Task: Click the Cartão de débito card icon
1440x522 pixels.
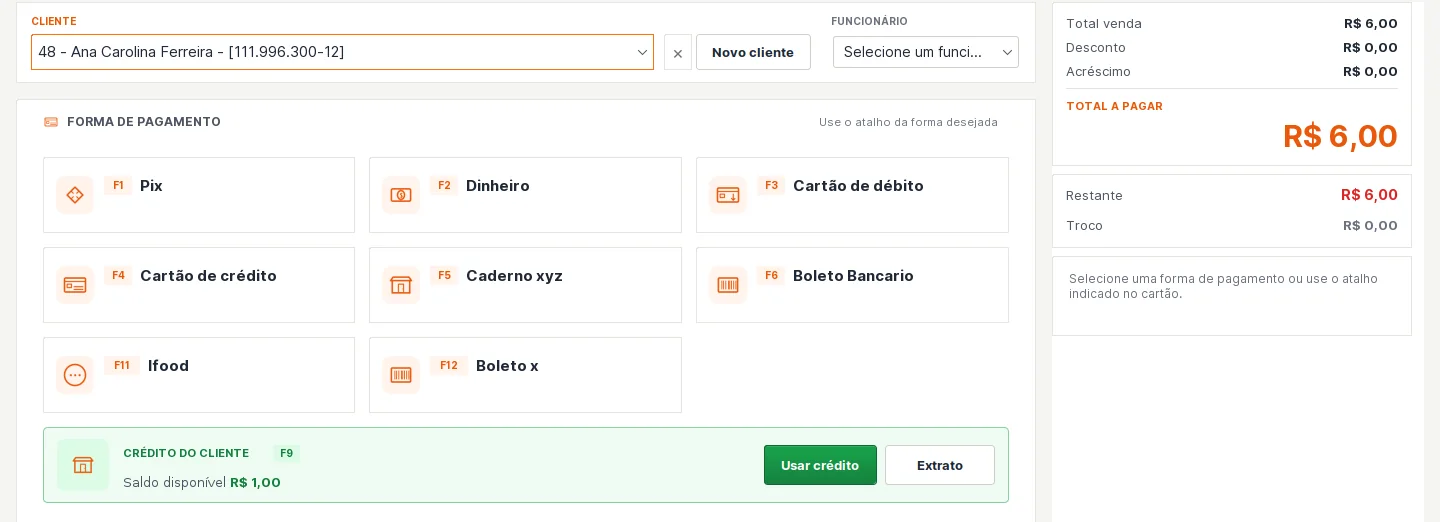Action: [x=728, y=195]
